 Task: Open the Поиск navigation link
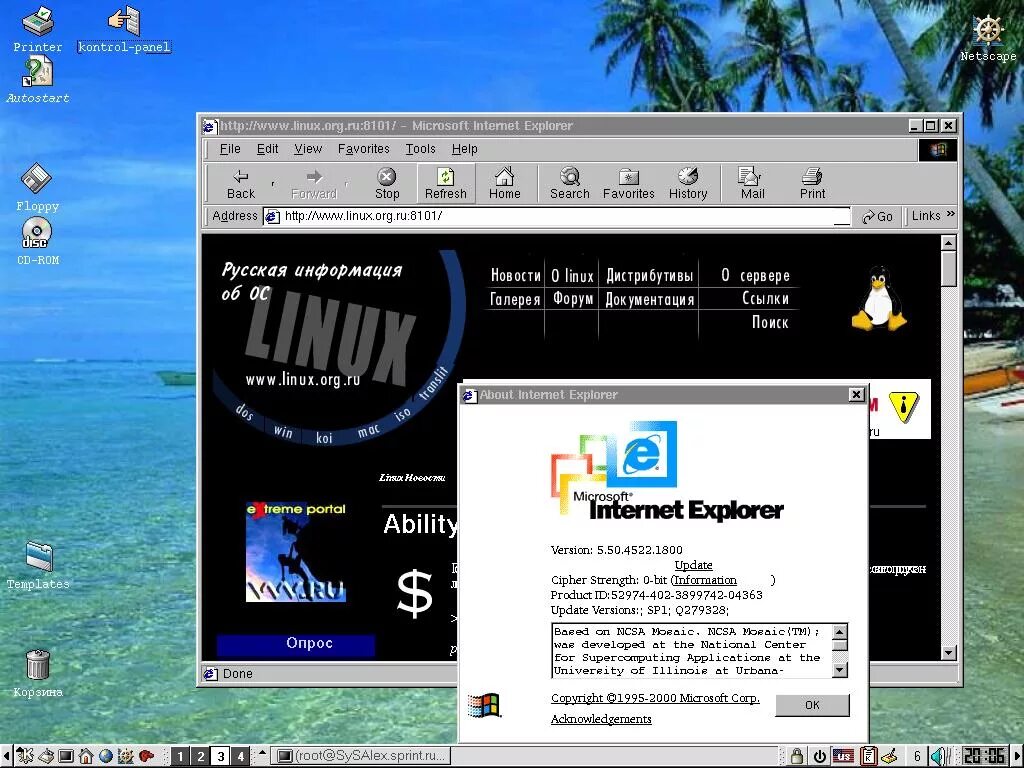click(x=770, y=322)
